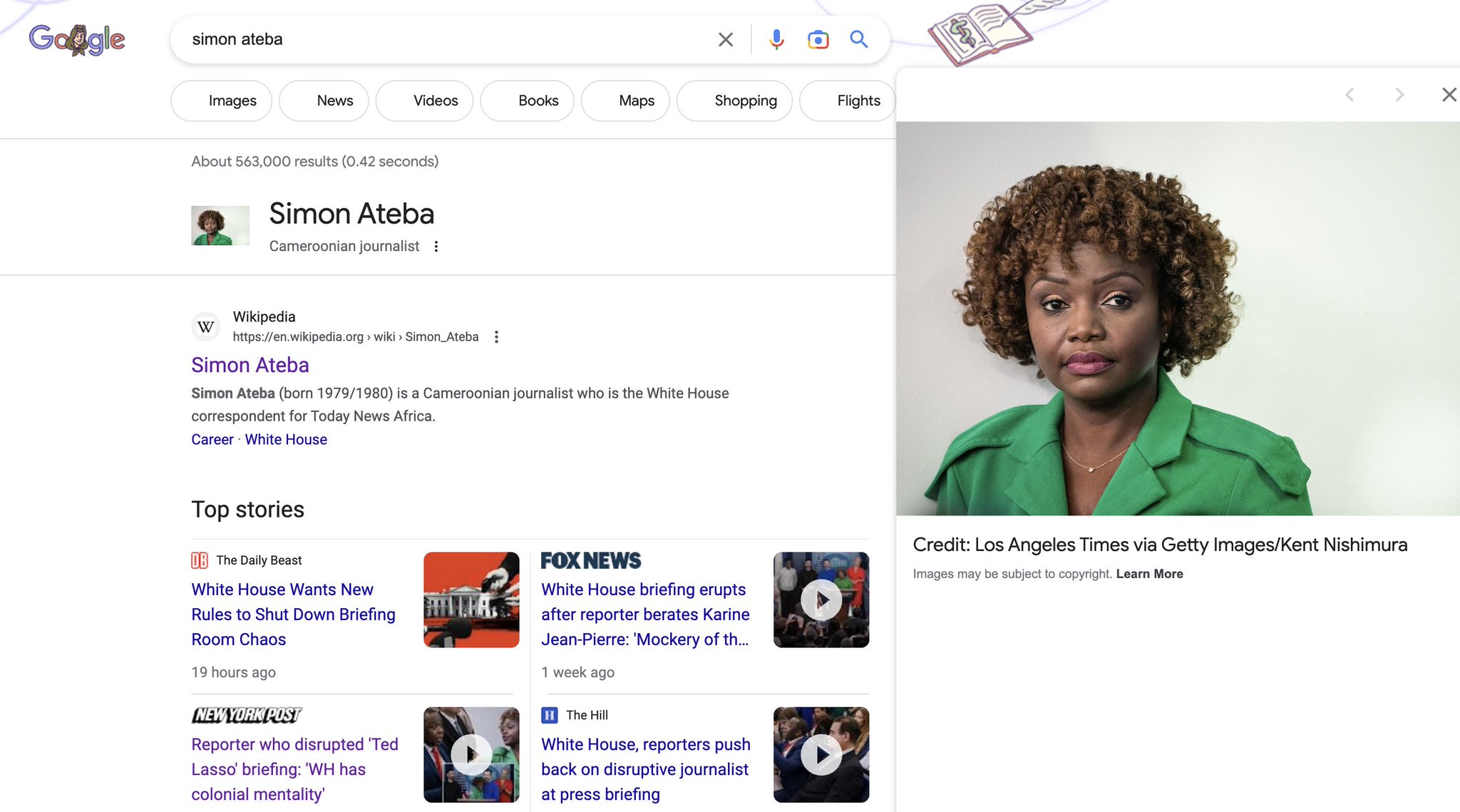Click the Fox News logo

[591, 560]
